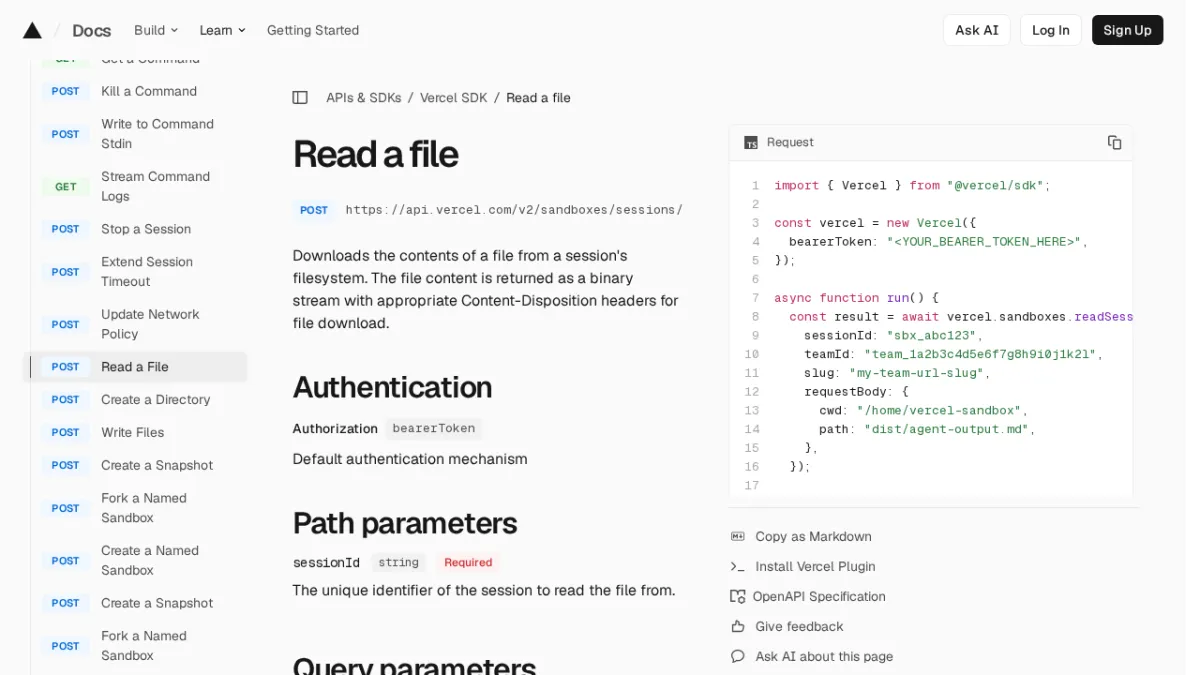The image size is (1200, 675).
Task: Click code line with "dist/agent-output.md"
Action: pyautogui.click(x=927, y=429)
